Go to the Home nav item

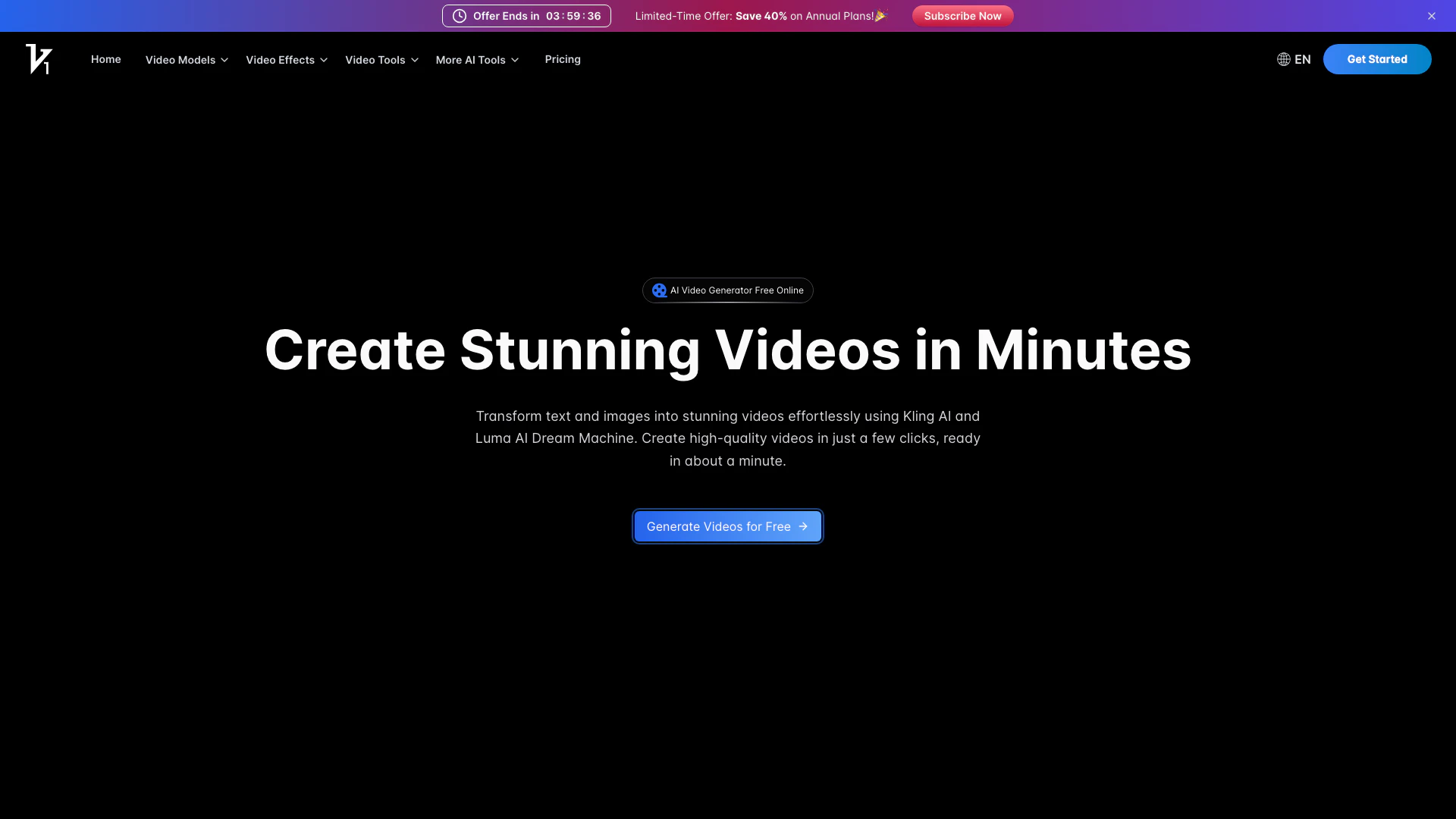105,59
